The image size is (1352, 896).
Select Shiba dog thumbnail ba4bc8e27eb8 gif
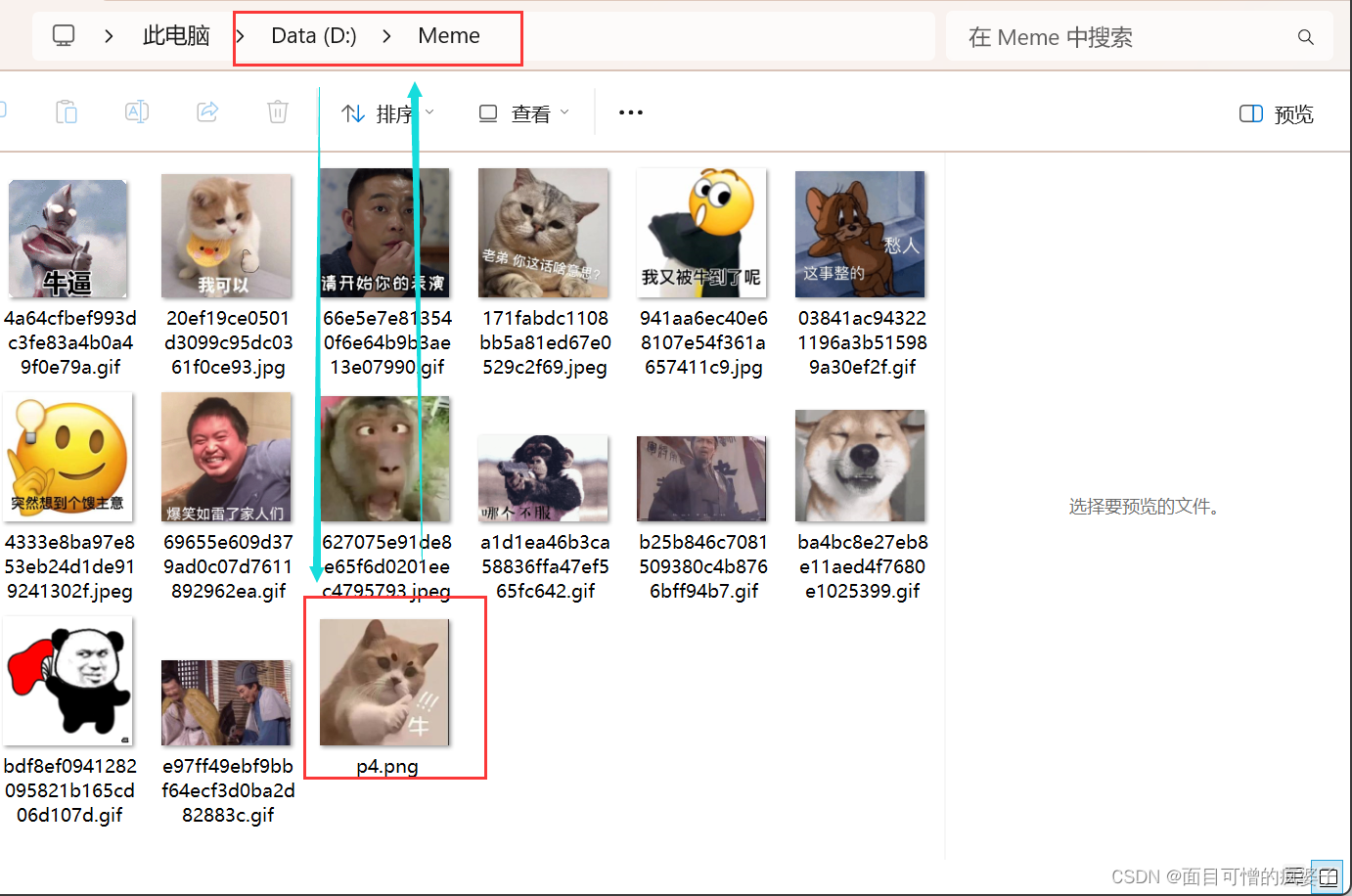860,466
